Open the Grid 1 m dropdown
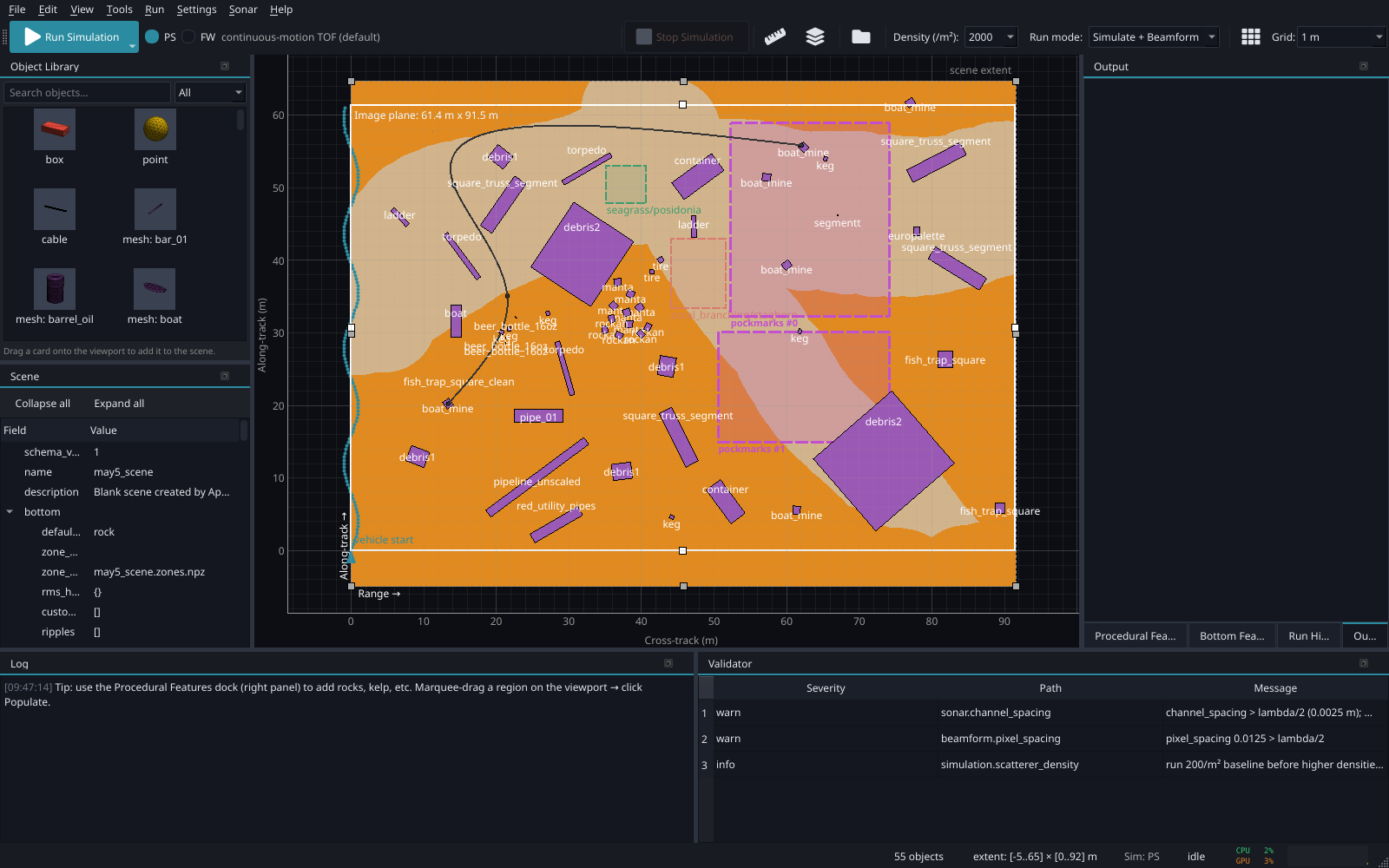 click(1340, 36)
